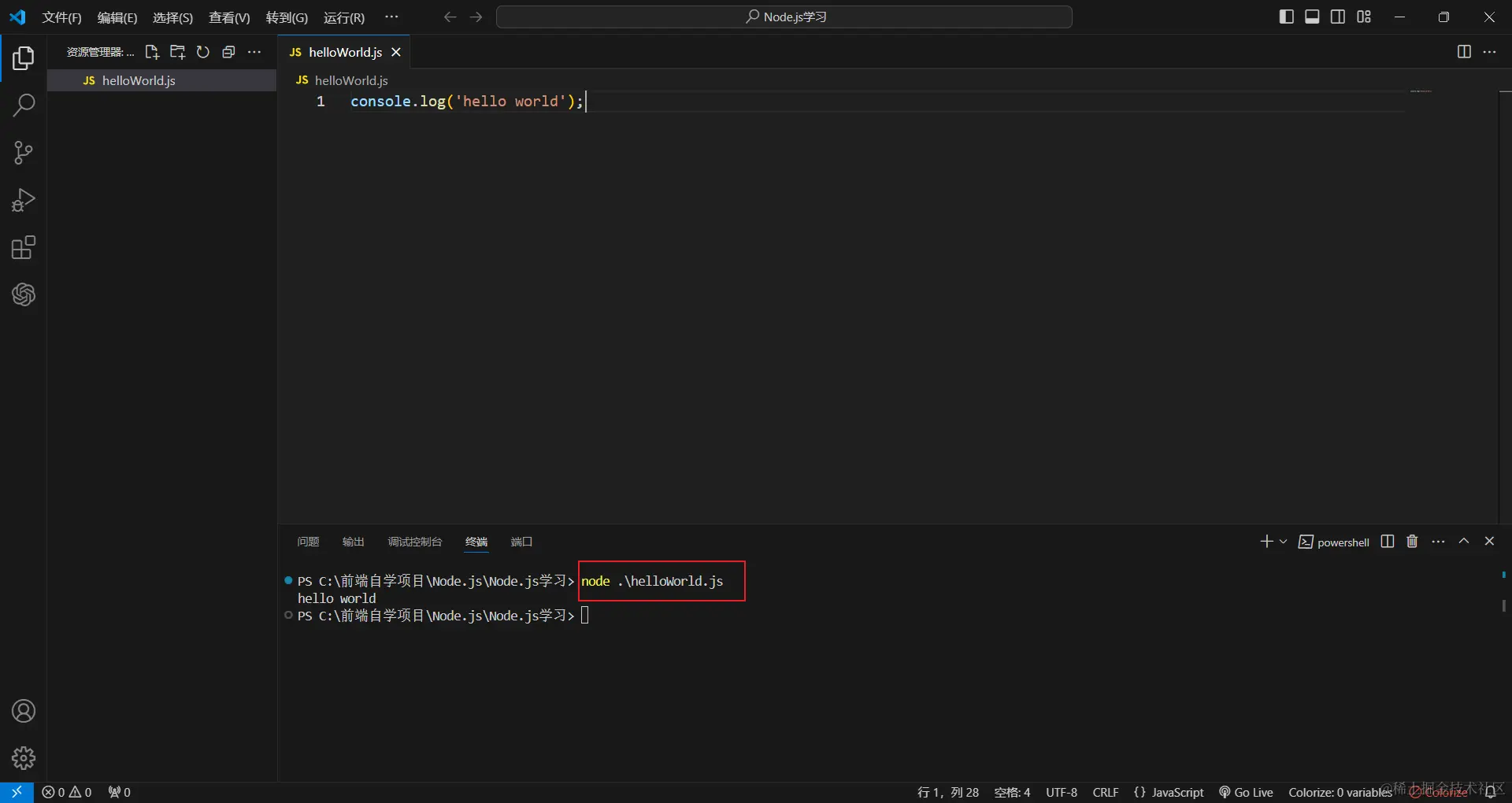1512x803 pixels.
Task: Click line 1 code in the editor
Action: point(467,102)
